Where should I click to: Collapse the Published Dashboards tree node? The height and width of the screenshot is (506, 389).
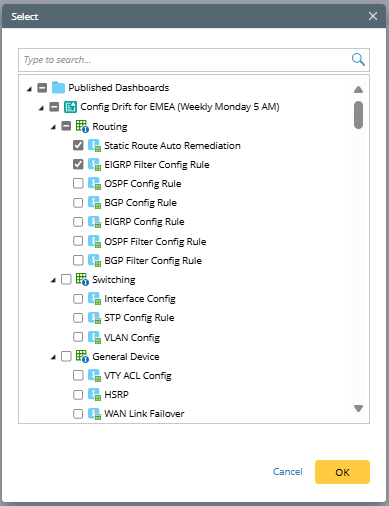coord(29,89)
